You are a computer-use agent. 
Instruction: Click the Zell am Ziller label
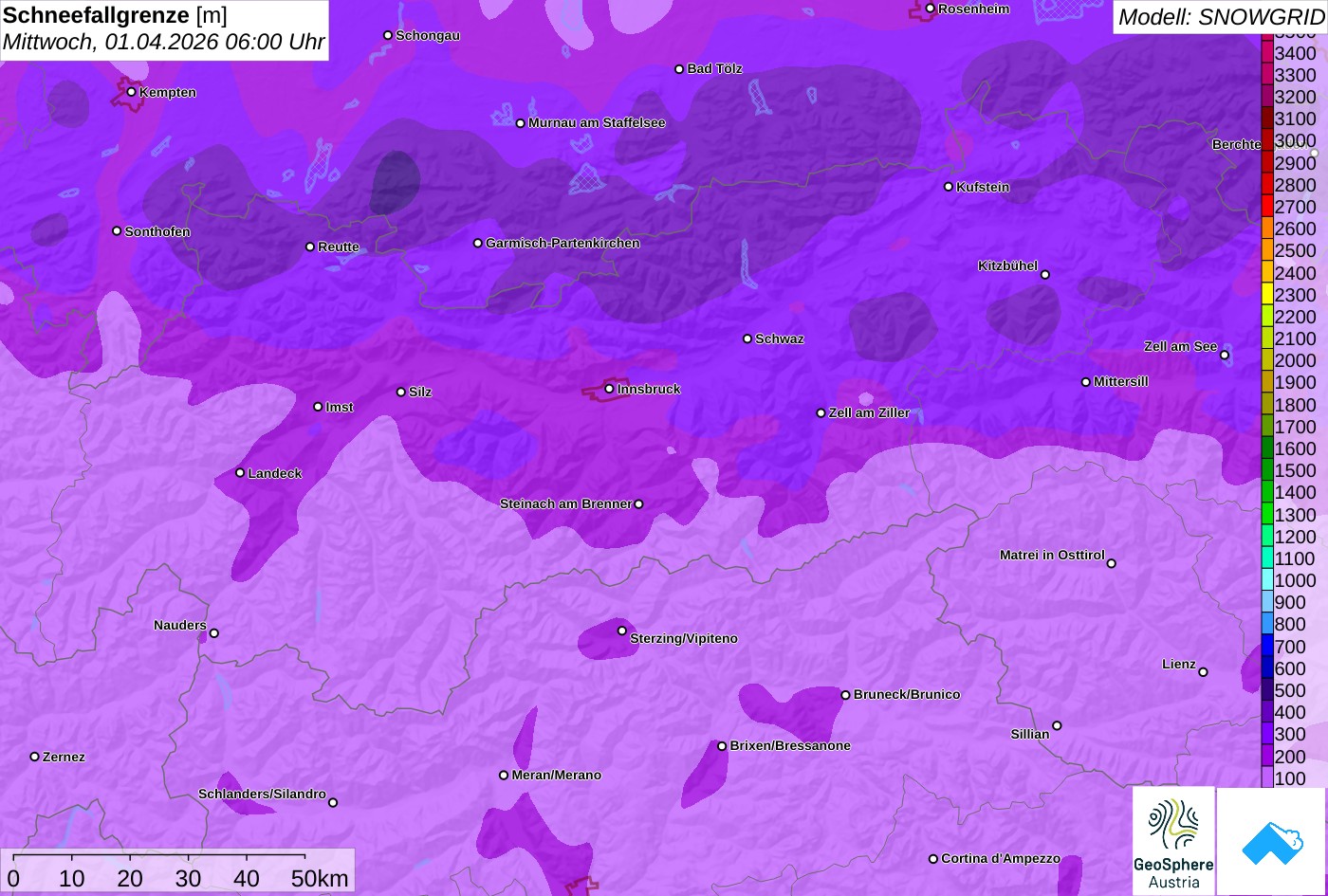pos(870,412)
